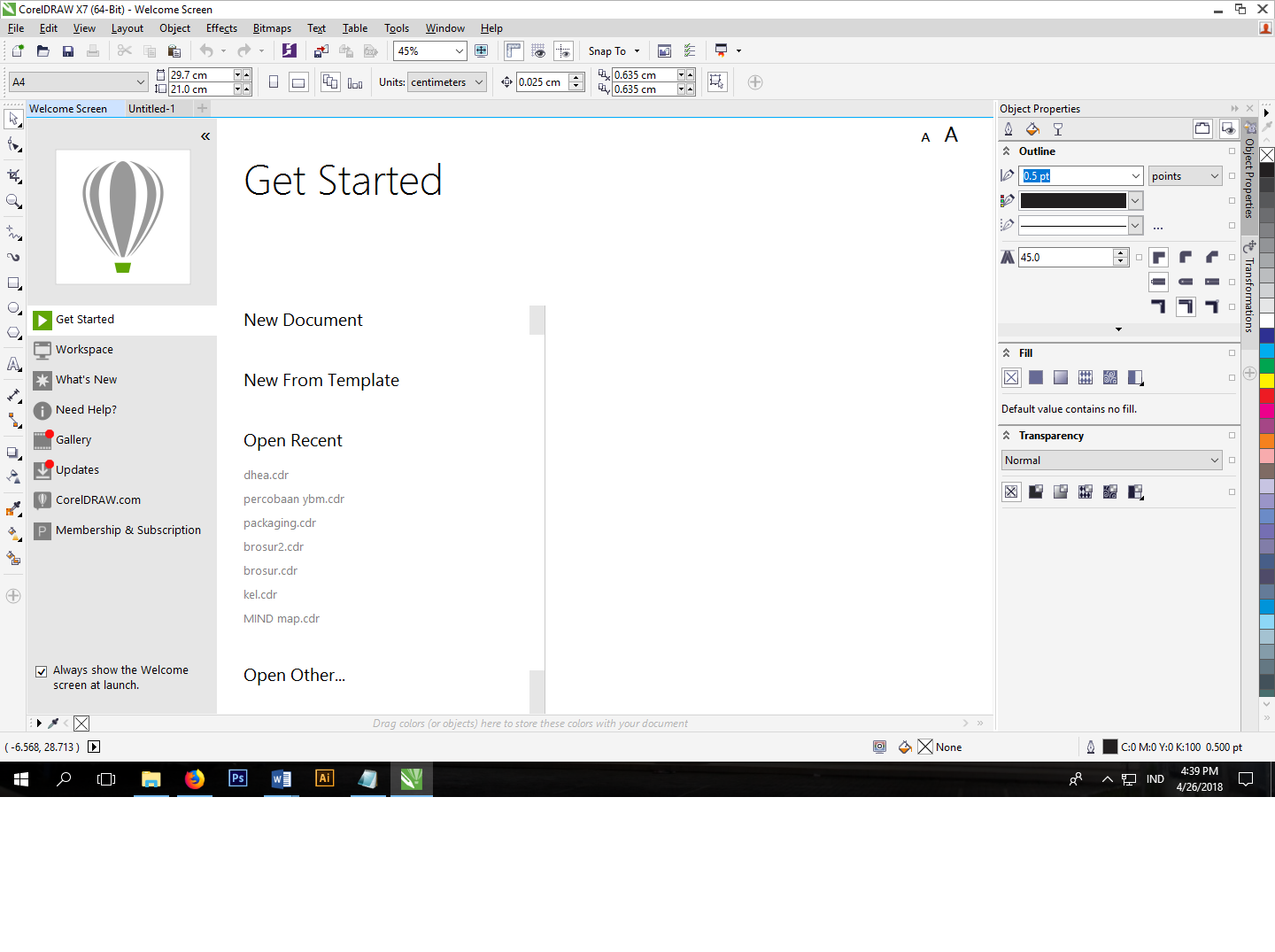Switch to the Untitled-1 tab
Viewport: 1275px width, 952px height.
(x=151, y=109)
